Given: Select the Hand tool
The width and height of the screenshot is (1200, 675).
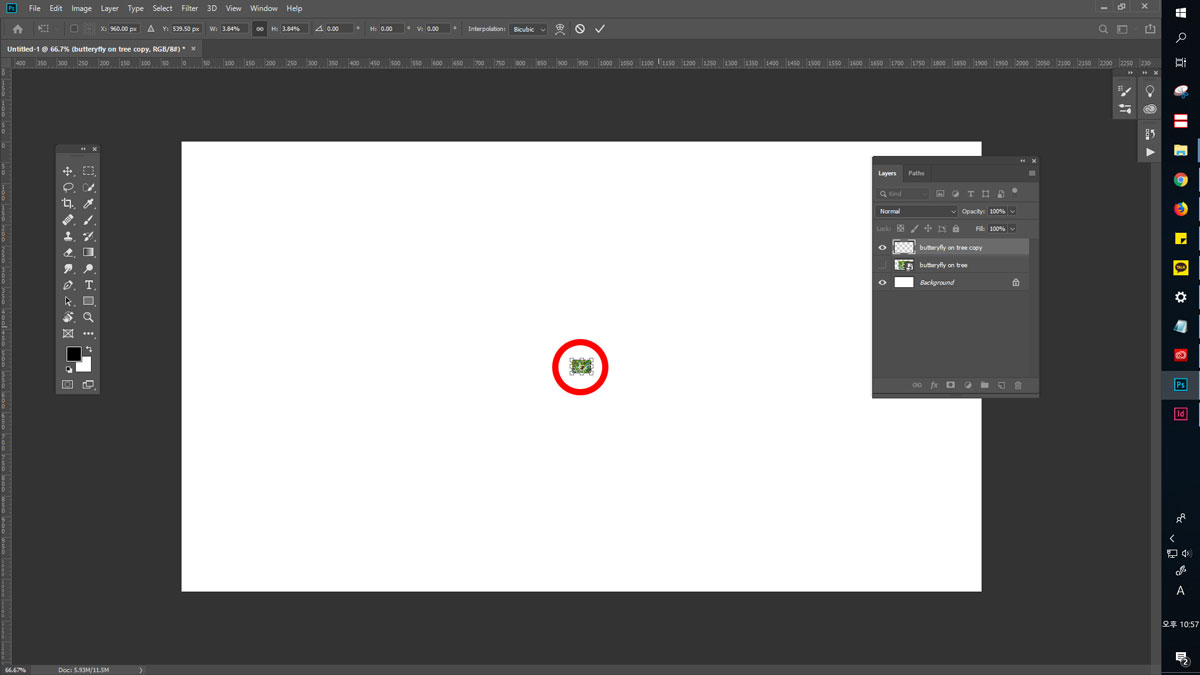Looking at the screenshot, I should [68, 317].
